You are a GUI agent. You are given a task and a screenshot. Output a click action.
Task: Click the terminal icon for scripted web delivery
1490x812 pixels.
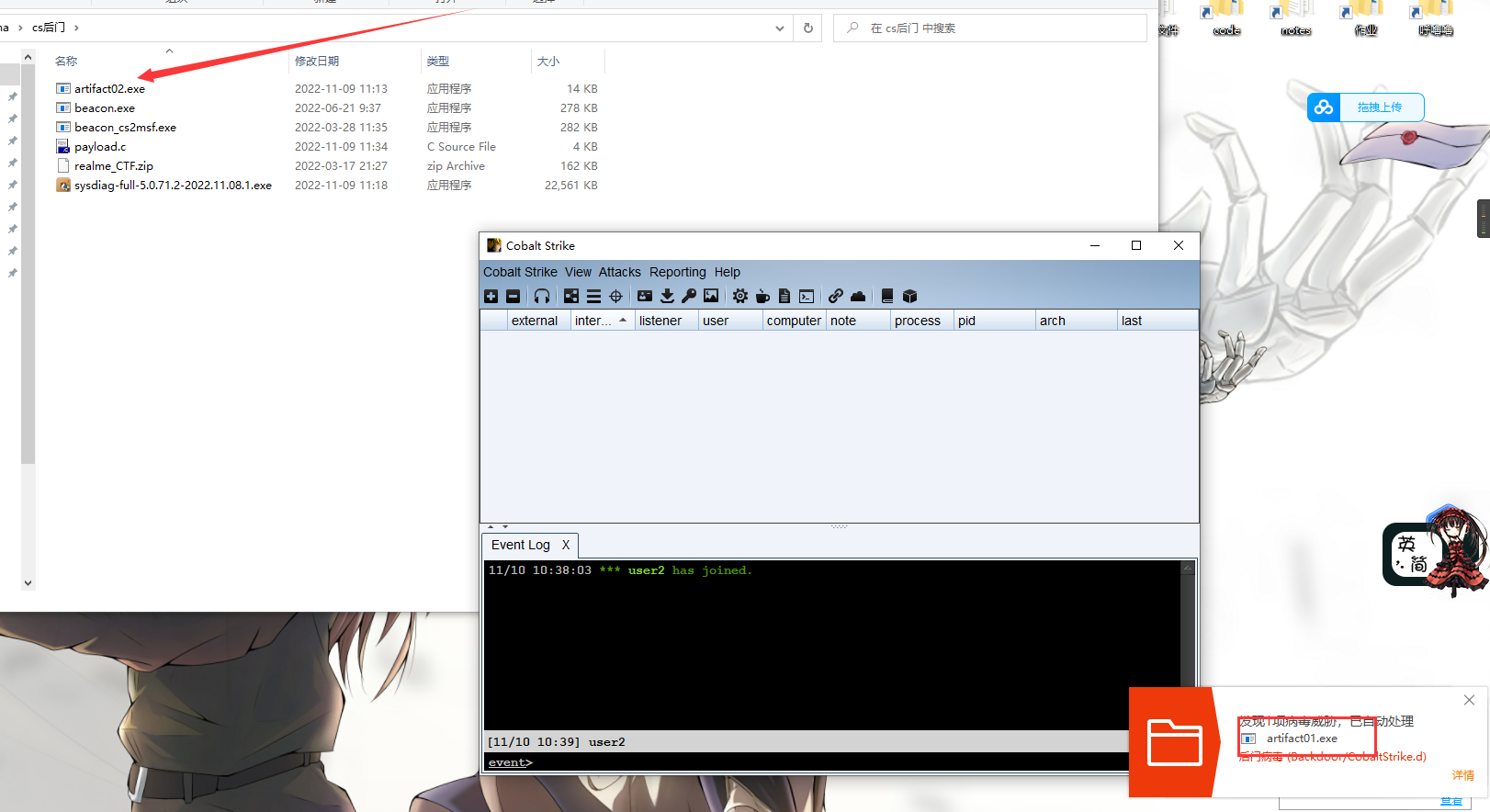point(807,296)
